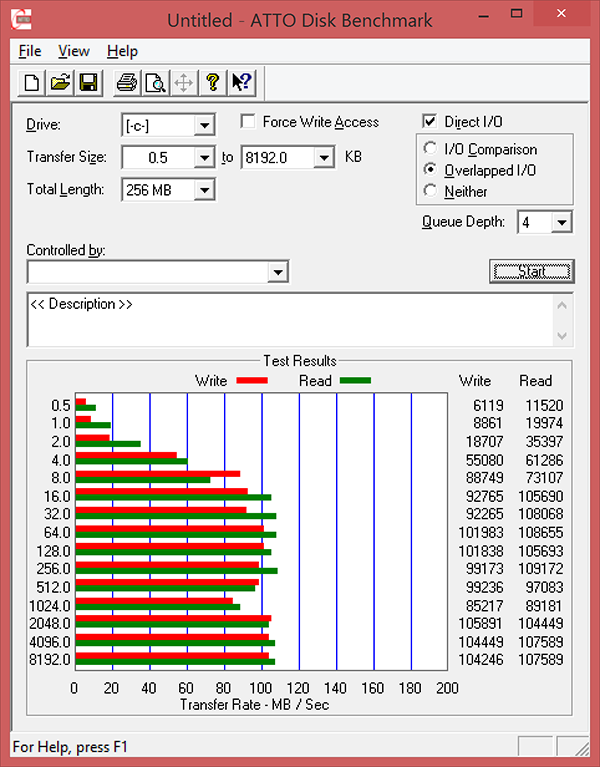Click the Read value 89181
The height and width of the screenshot is (767, 600).
[x=544, y=606]
